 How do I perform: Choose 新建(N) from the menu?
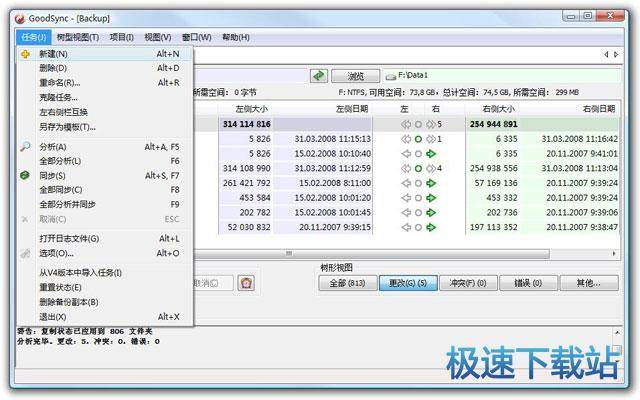[104, 54]
